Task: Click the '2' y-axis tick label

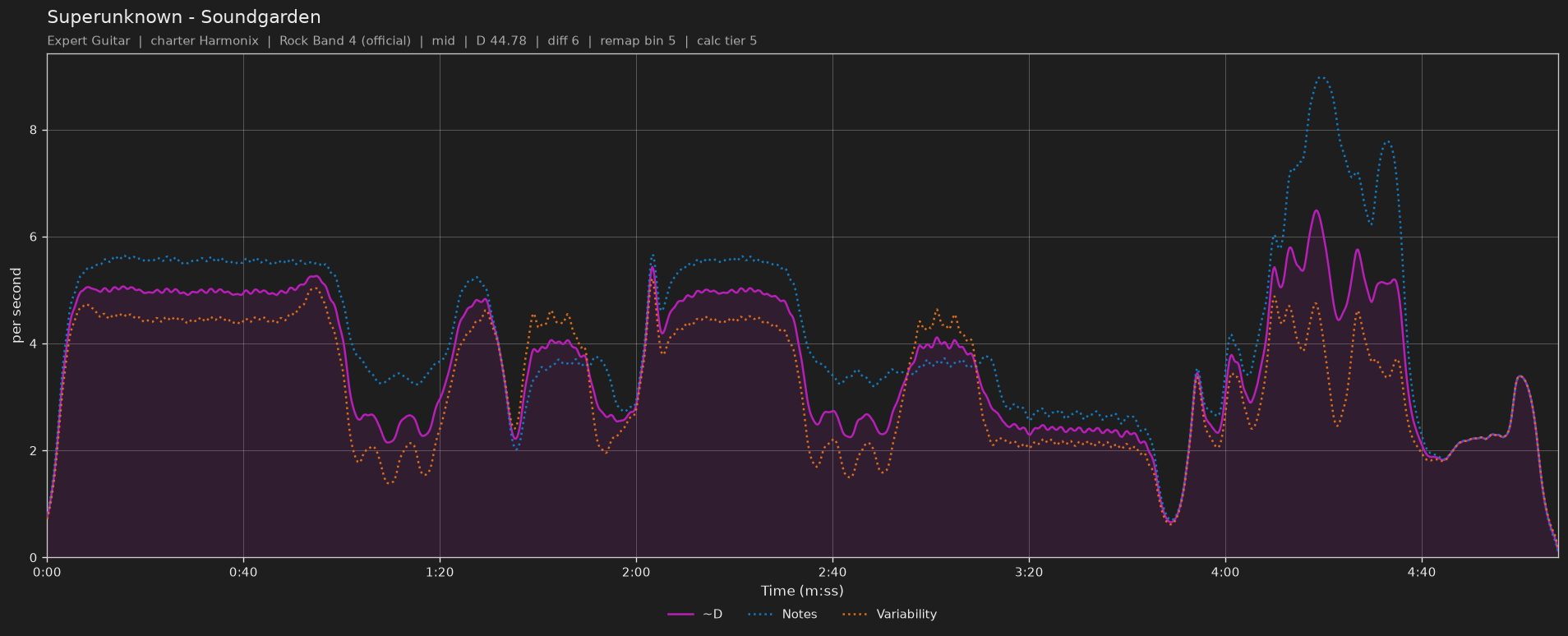Action: [35, 450]
